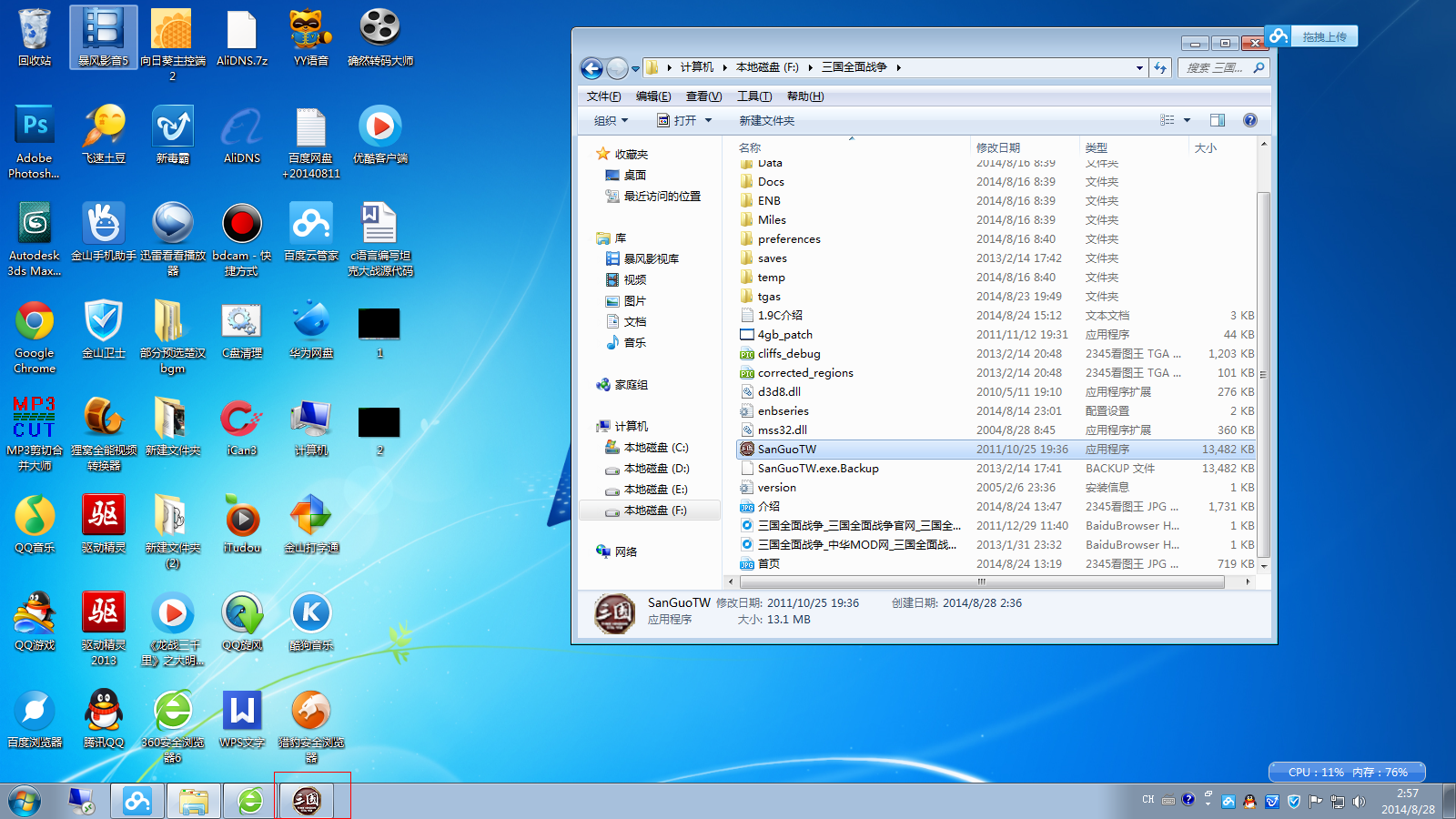Select the SanGuoTW application file
Viewport: 1456px width, 819px height.
click(x=787, y=450)
